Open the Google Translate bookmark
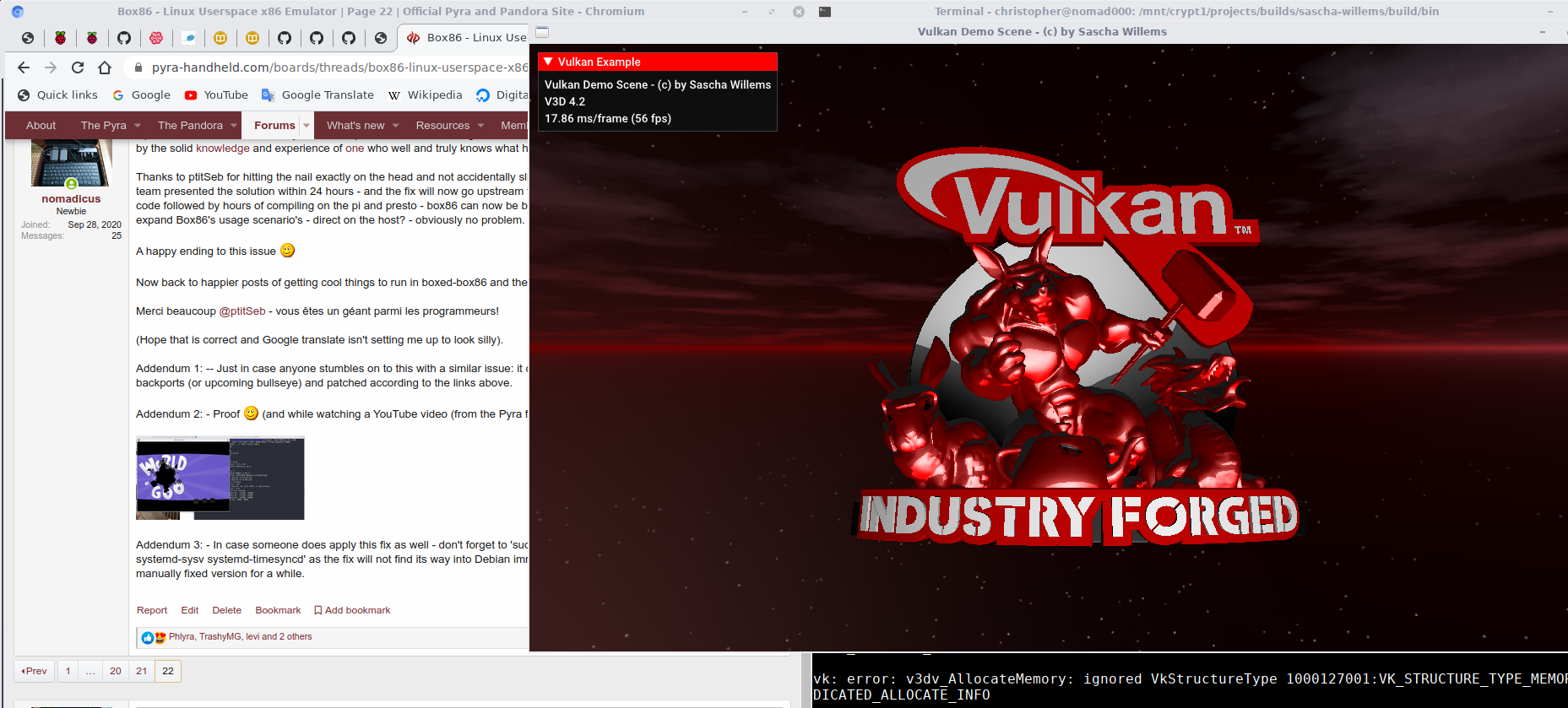 click(x=317, y=95)
